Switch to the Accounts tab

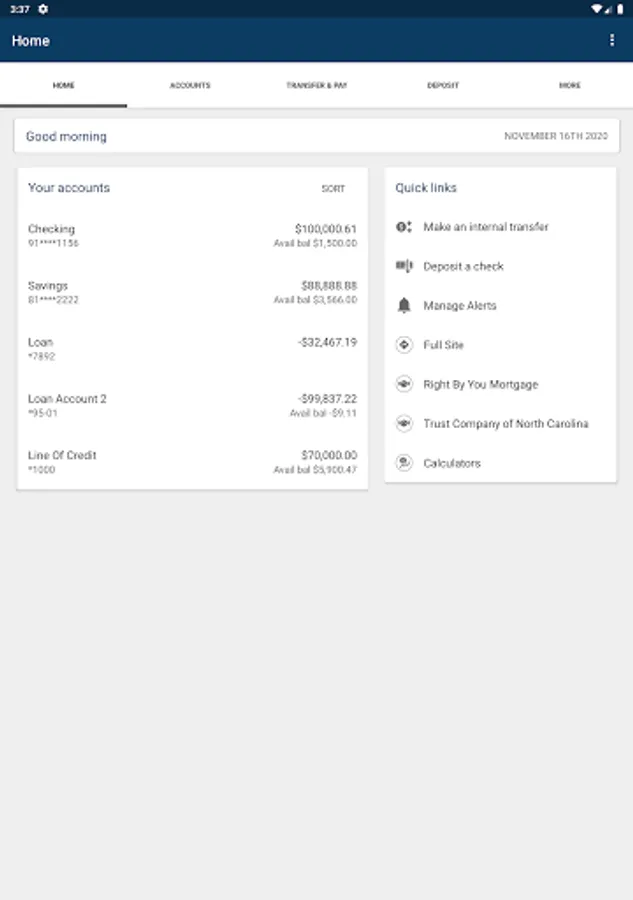[190, 86]
